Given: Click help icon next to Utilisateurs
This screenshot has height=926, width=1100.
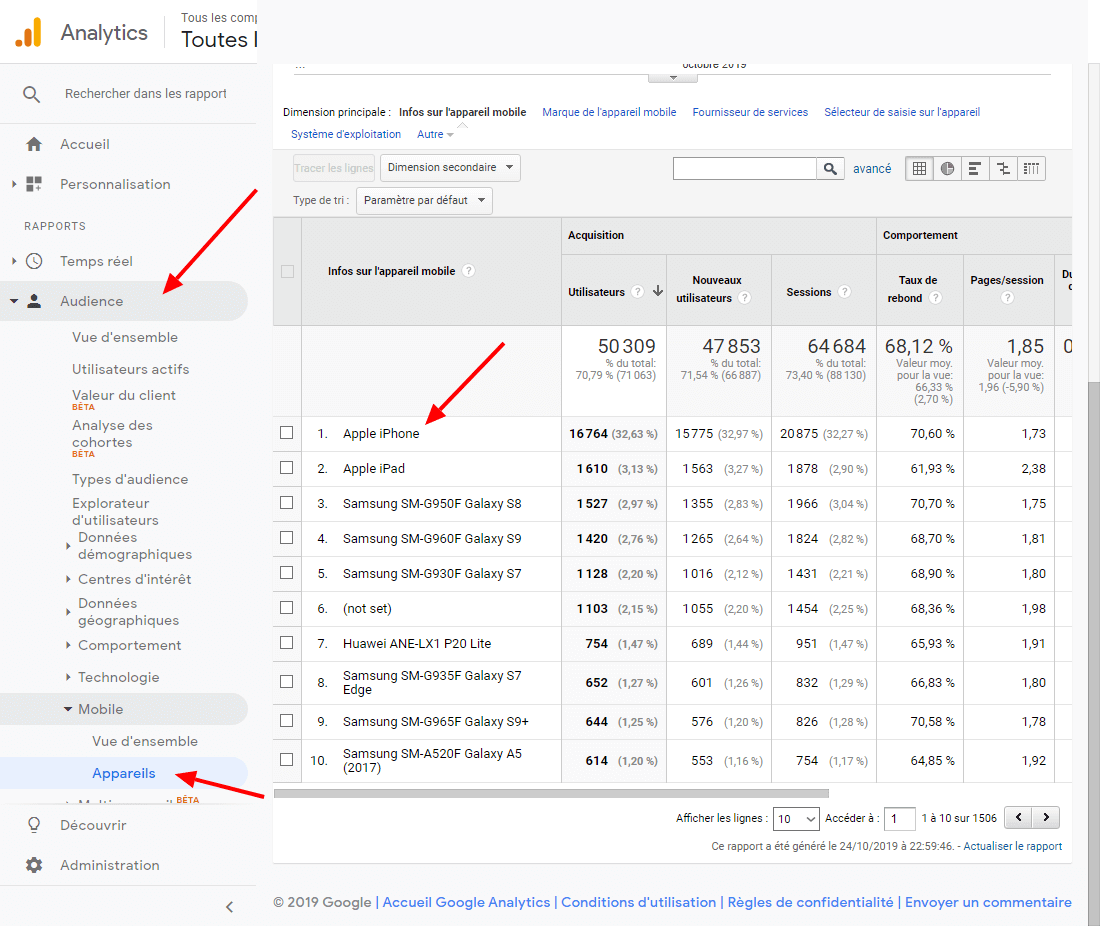Looking at the screenshot, I should click(637, 292).
